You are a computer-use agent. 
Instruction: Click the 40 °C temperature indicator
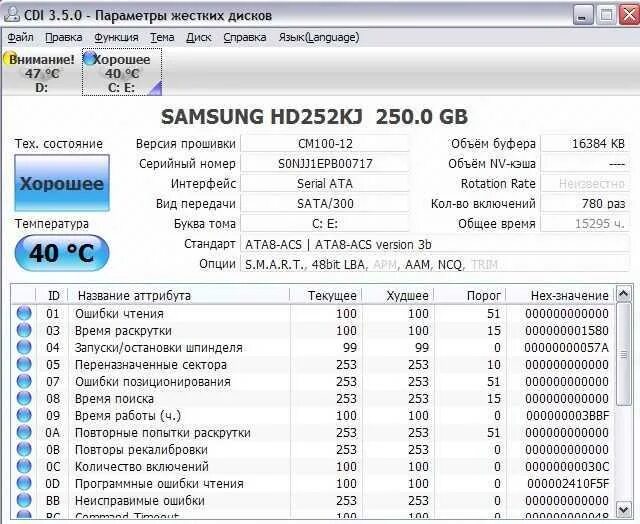click(x=62, y=253)
